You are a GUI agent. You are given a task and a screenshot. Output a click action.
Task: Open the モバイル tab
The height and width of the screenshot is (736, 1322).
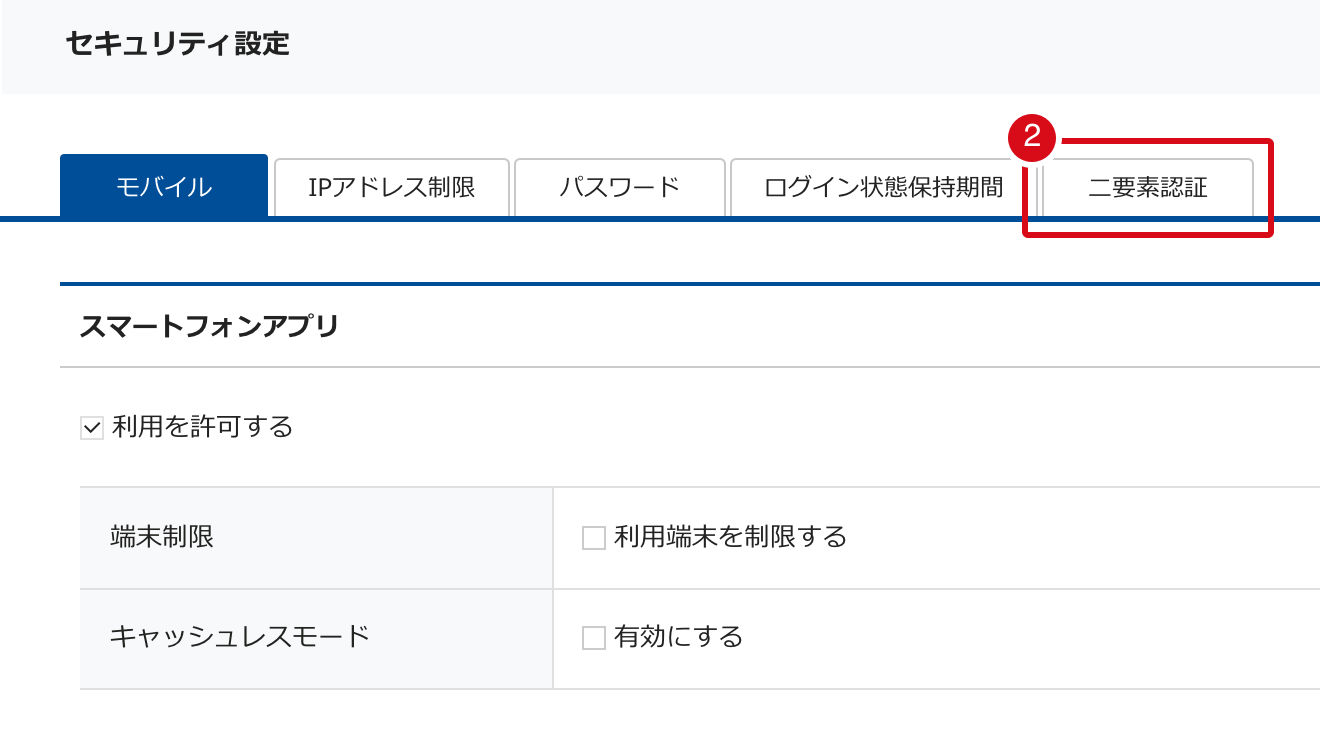[x=164, y=186]
